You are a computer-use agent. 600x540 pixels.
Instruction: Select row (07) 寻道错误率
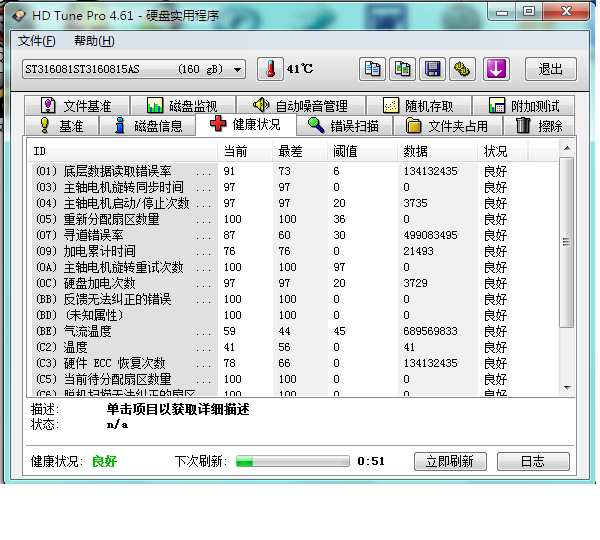coord(293,235)
